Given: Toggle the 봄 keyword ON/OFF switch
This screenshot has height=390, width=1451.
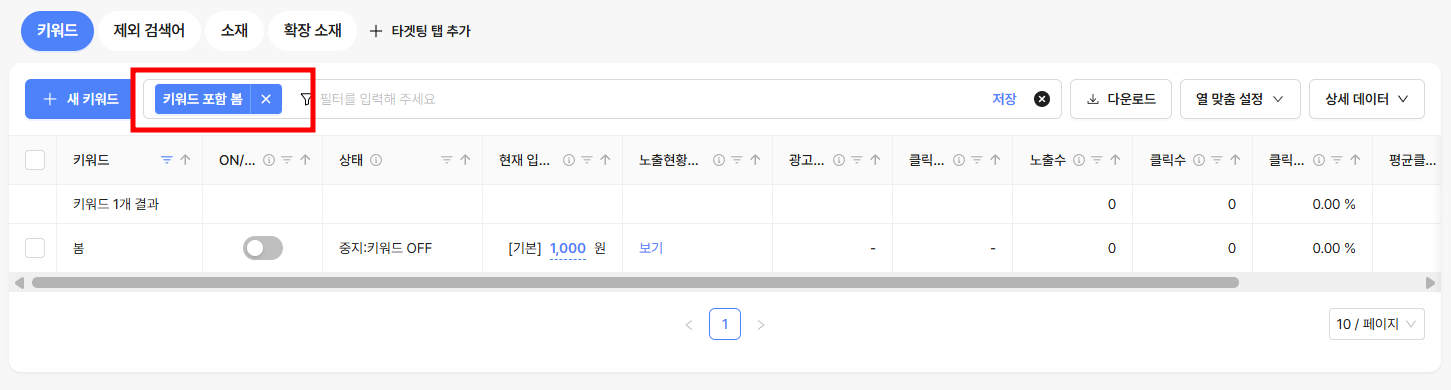Looking at the screenshot, I should click(x=263, y=248).
